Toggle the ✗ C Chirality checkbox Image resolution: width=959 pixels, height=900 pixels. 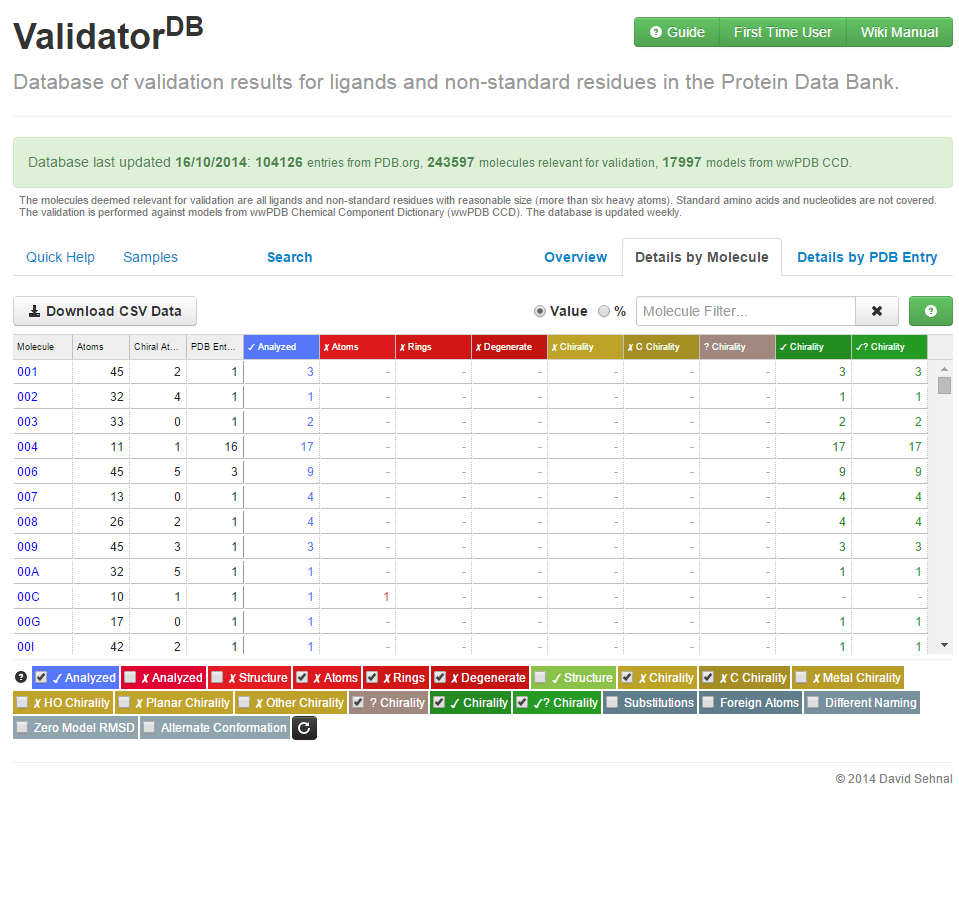pyautogui.click(x=708, y=677)
